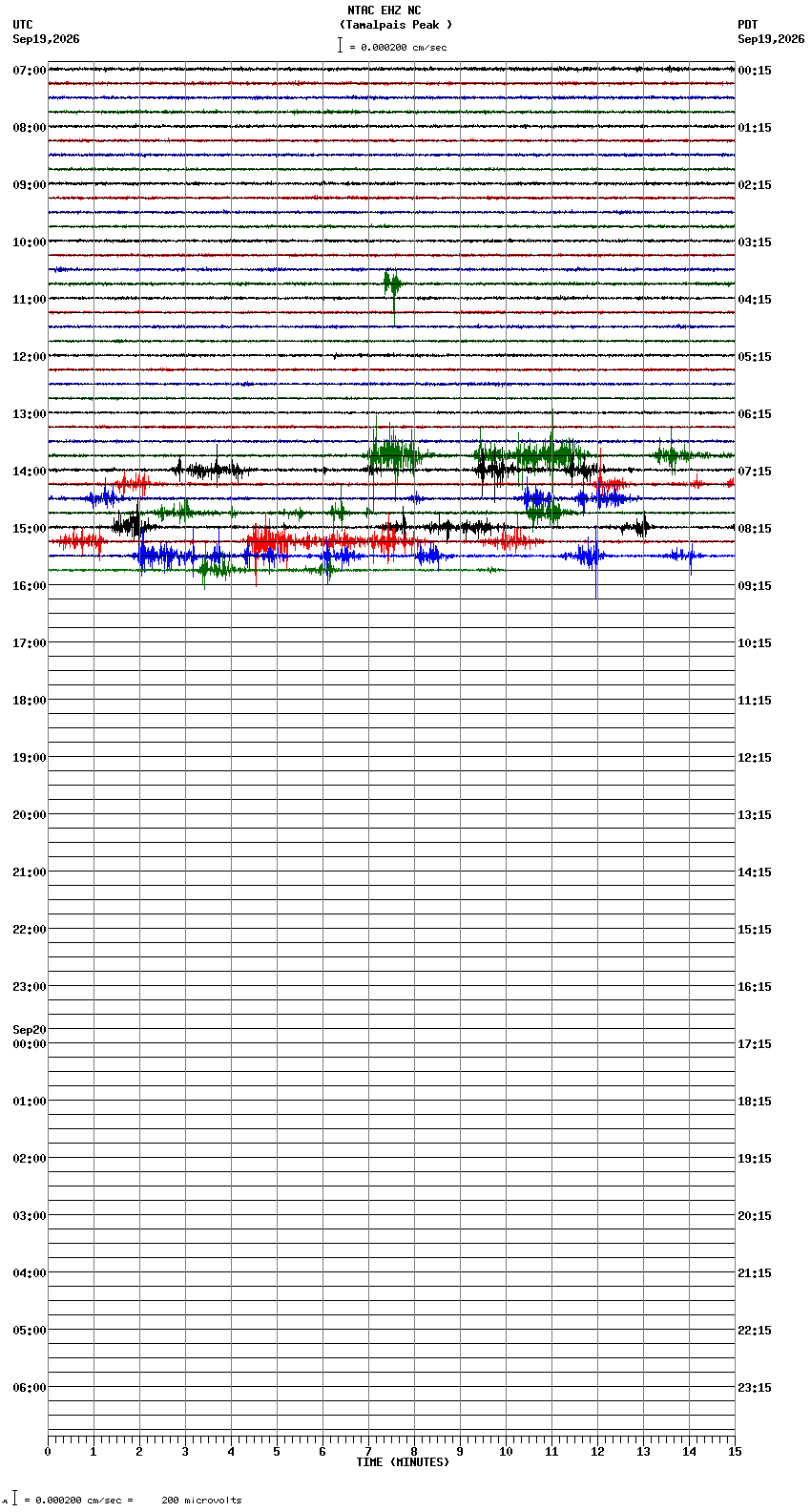Click the minute '7' tick on time axis
Image resolution: width=811 pixels, height=1512 pixels.
[x=368, y=1452]
